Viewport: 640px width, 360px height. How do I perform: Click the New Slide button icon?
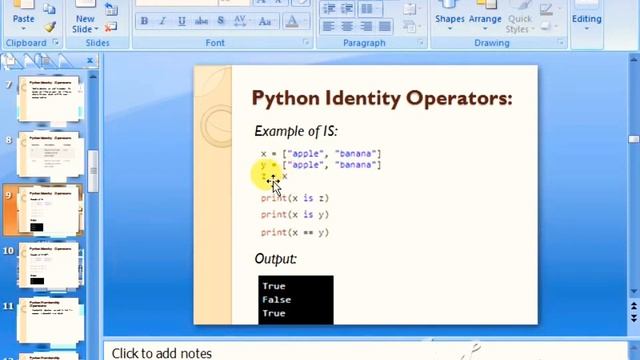point(86,5)
